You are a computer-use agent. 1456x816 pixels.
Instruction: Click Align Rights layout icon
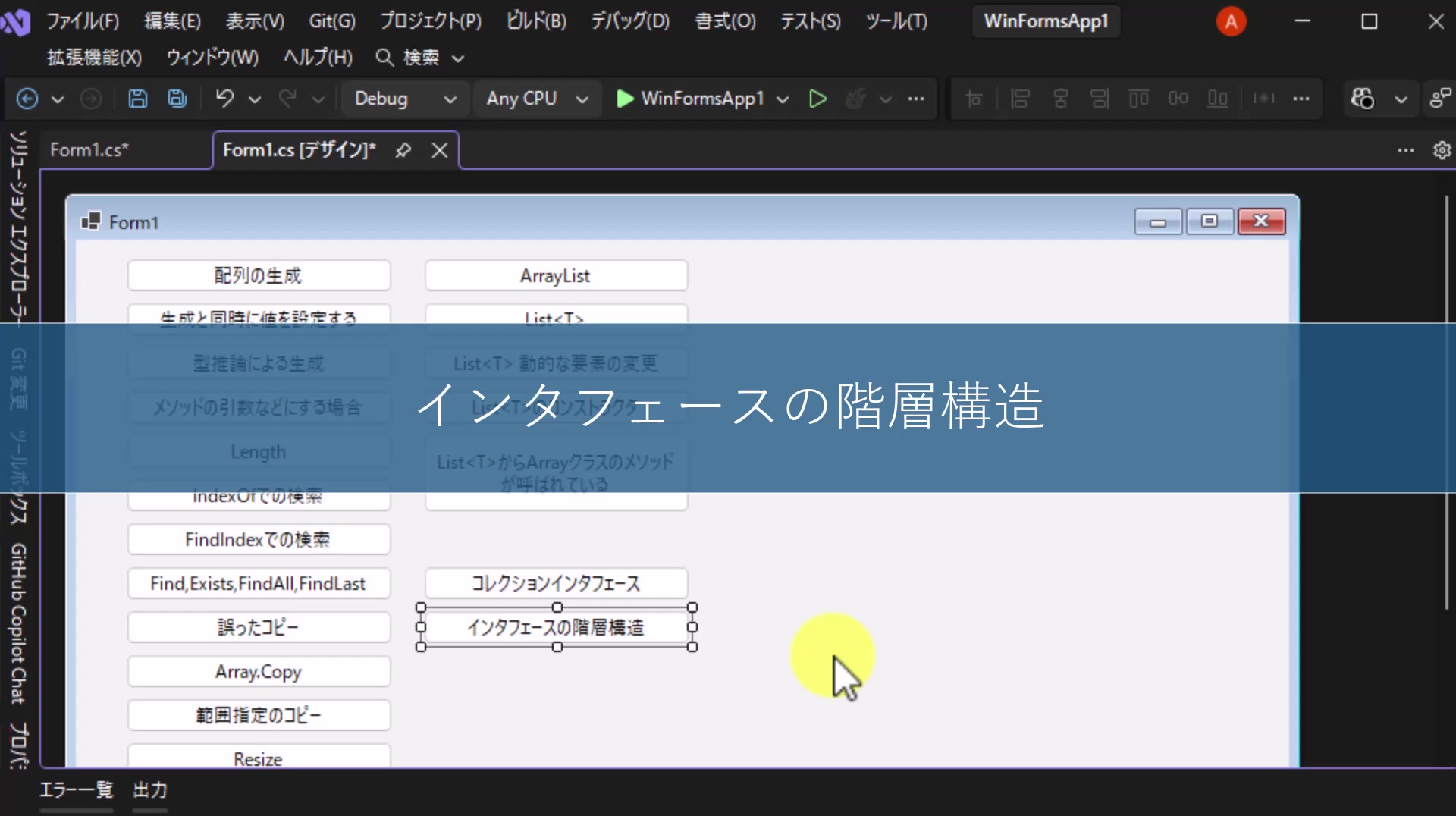click(1100, 99)
